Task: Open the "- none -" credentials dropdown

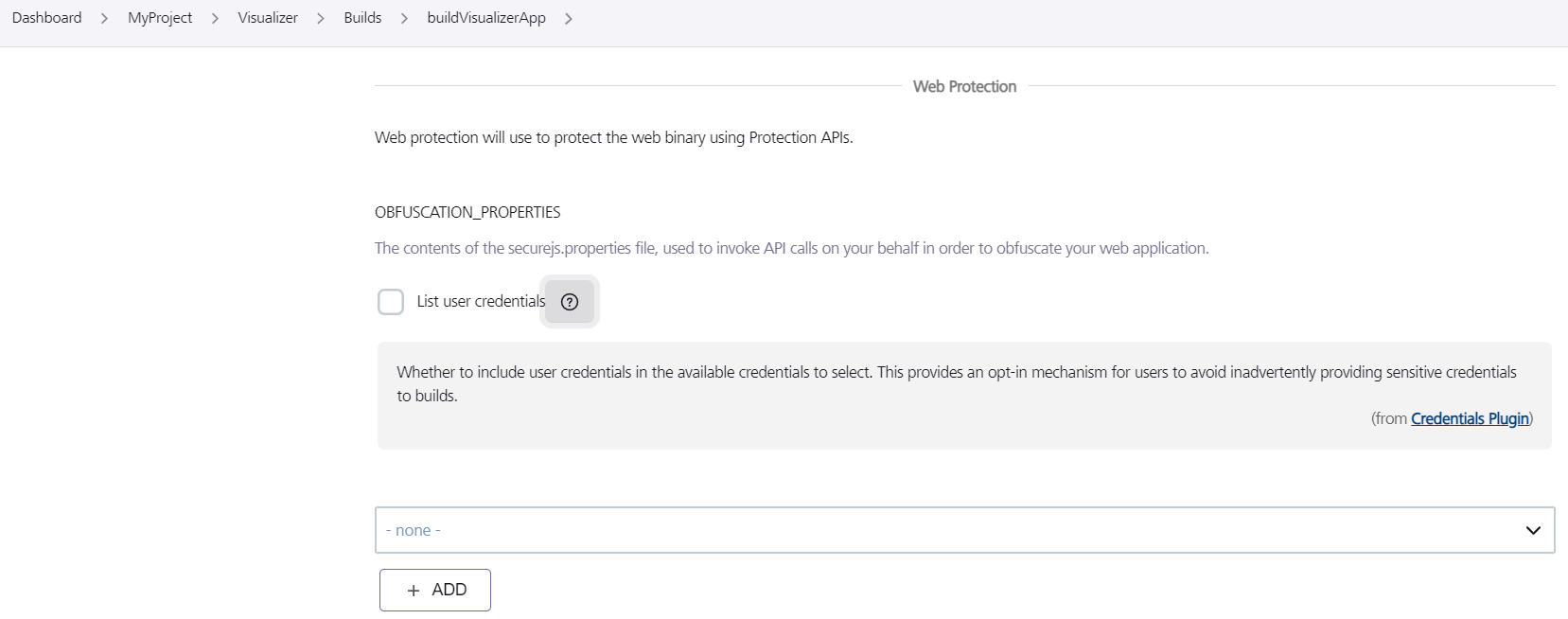Action: coord(946,530)
